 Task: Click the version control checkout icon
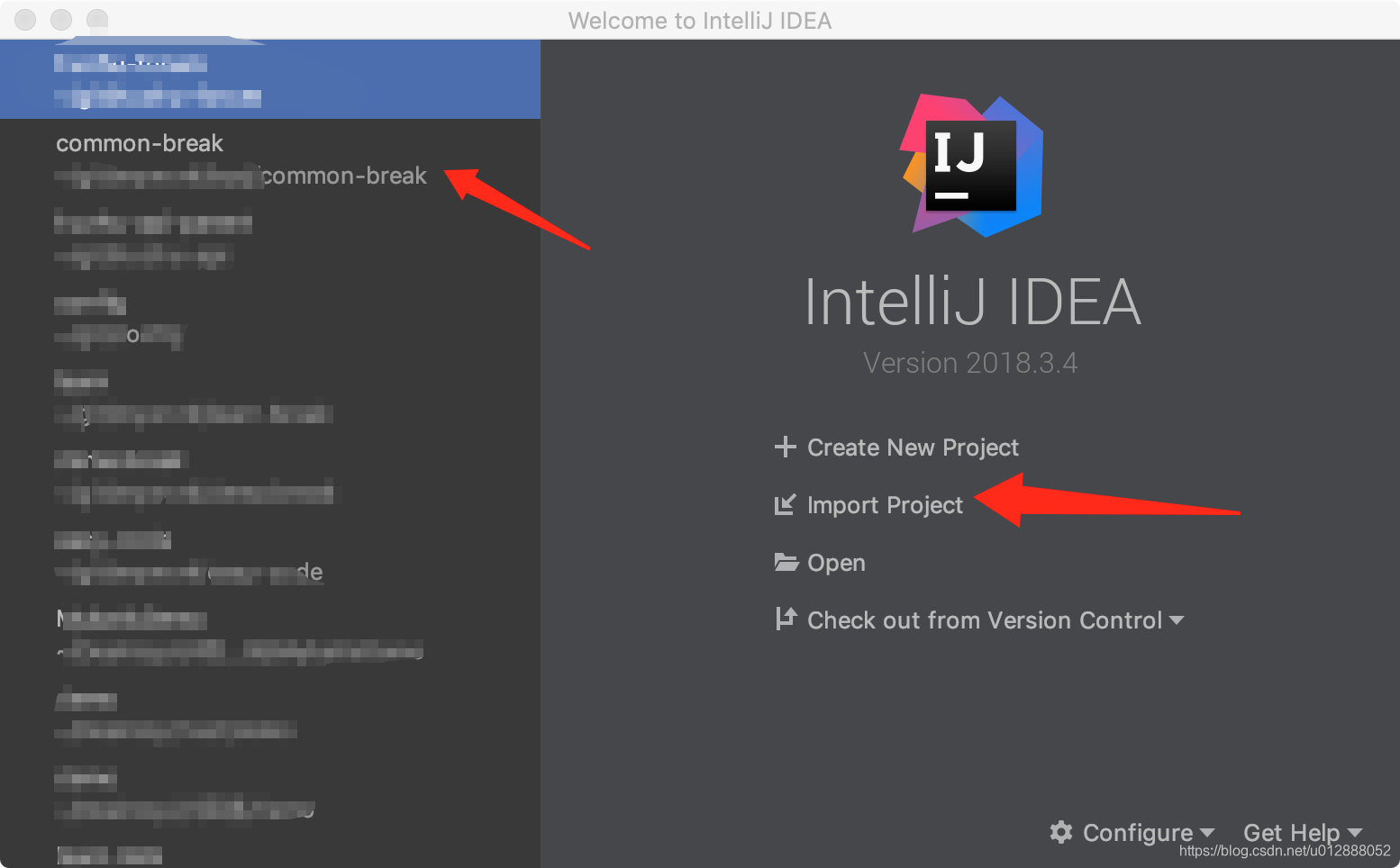pos(786,619)
